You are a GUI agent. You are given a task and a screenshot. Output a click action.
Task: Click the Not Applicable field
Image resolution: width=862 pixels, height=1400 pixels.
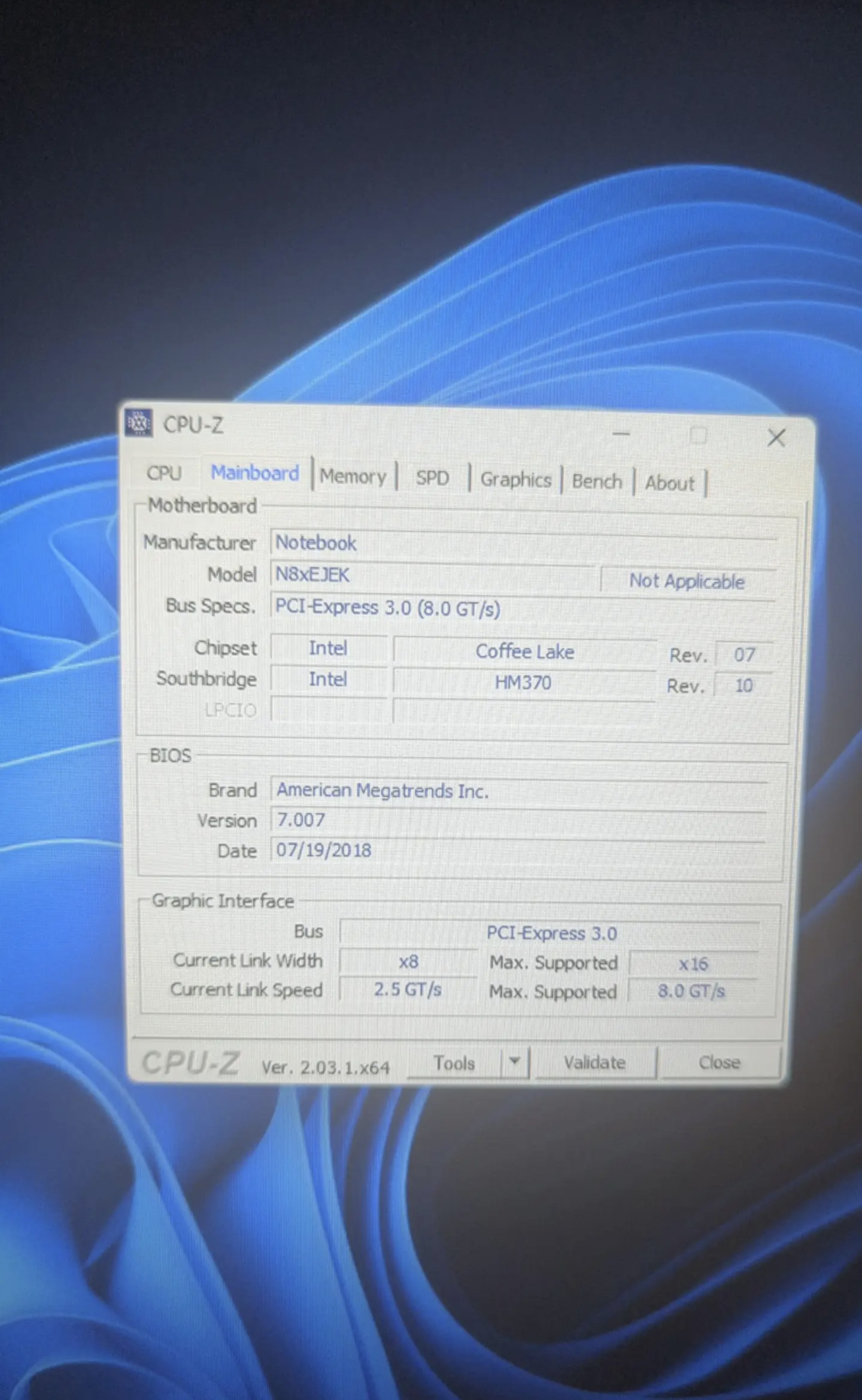(x=688, y=581)
